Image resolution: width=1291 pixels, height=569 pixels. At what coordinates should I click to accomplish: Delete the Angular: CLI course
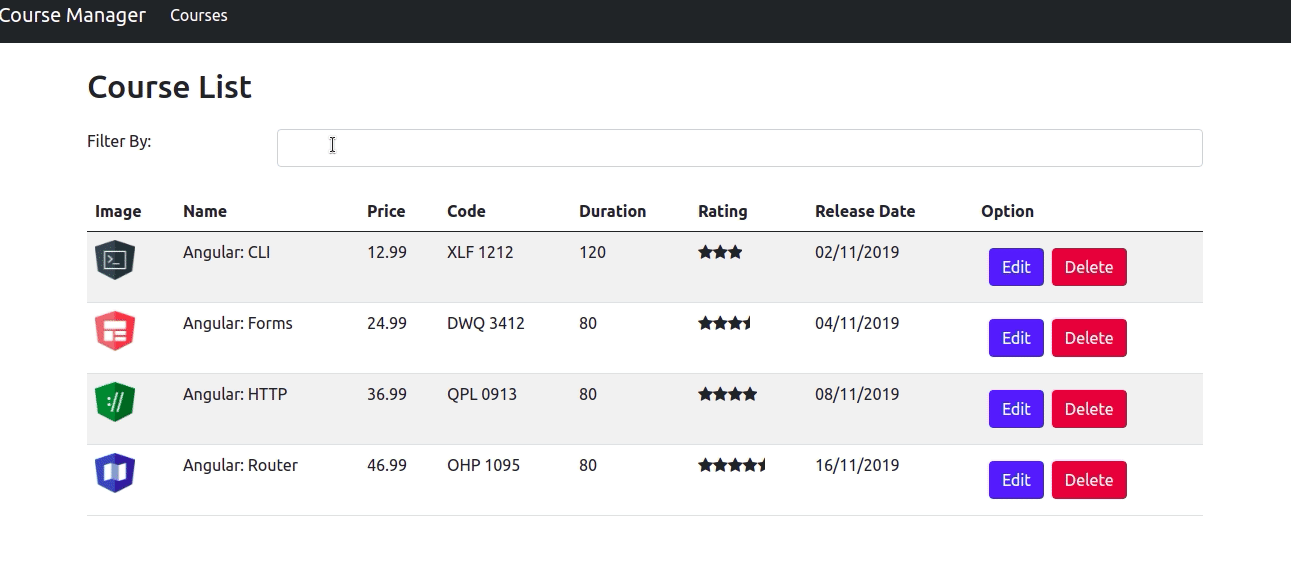click(x=1089, y=267)
